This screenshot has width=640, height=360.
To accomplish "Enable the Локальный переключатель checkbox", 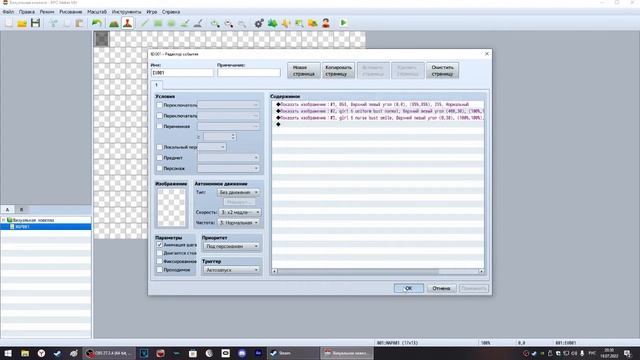I will pyautogui.click(x=160, y=147).
